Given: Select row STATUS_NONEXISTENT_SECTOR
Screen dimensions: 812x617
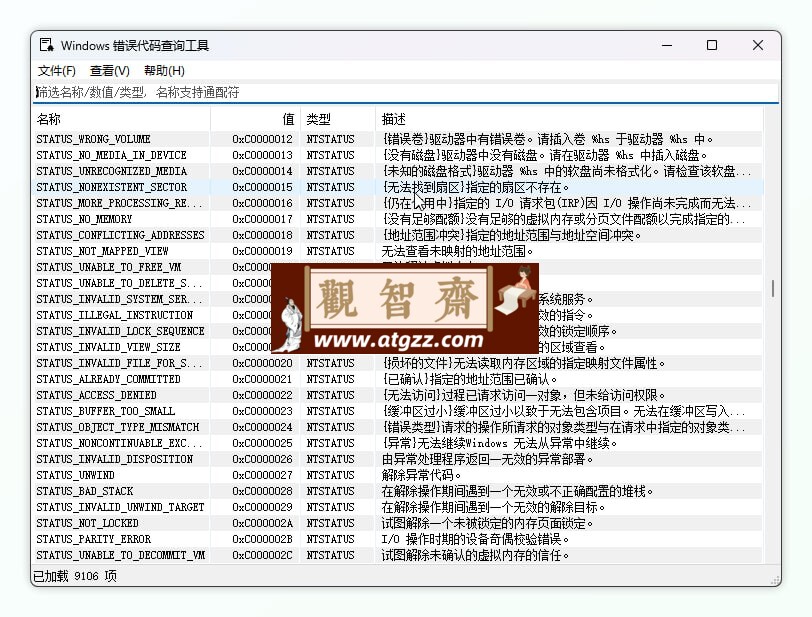Looking at the screenshot, I should tap(398, 188).
